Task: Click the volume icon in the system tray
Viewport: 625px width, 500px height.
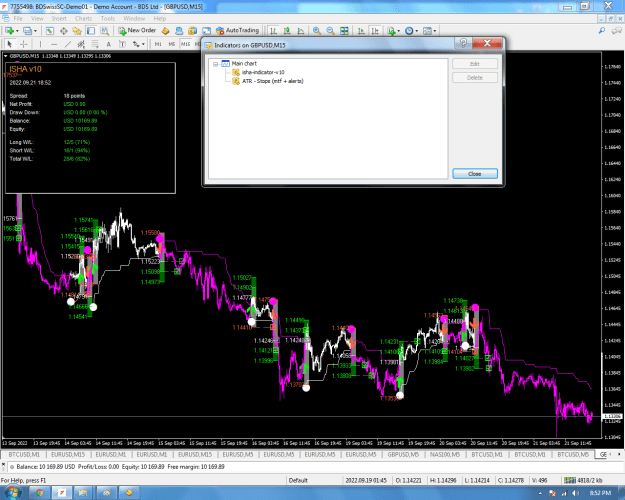Action: click(575, 494)
